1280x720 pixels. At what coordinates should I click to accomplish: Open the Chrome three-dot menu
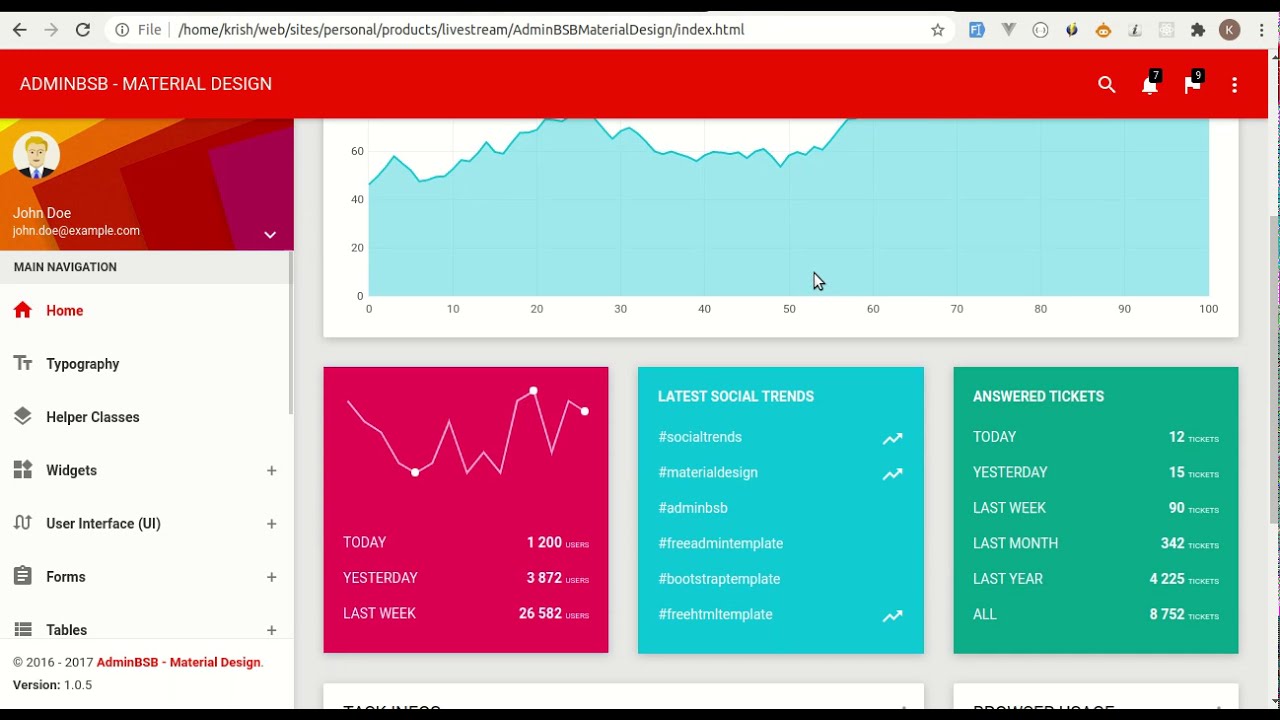pyautogui.click(x=1261, y=30)
